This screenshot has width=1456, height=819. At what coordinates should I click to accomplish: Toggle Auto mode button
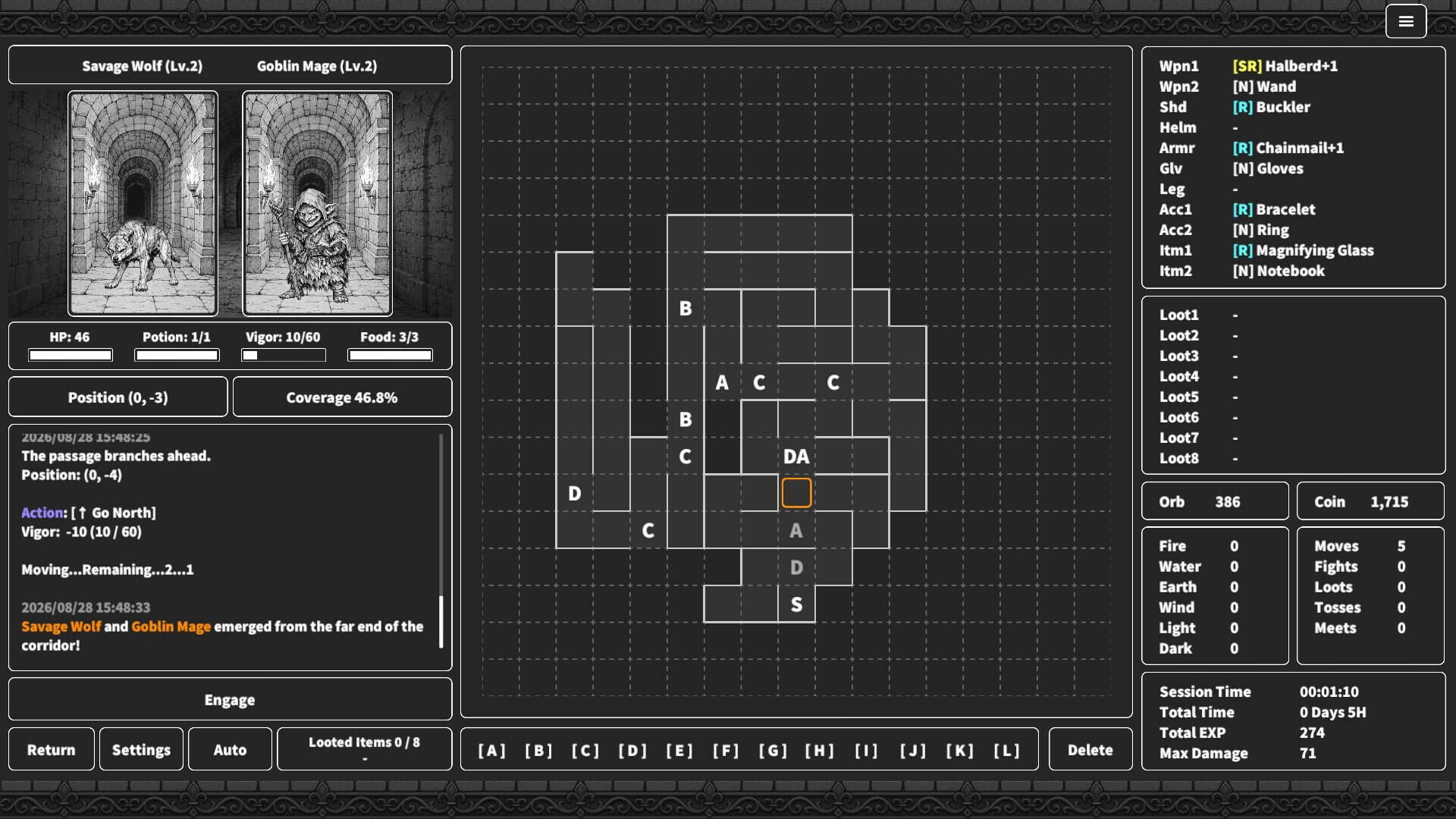(x=230, y=749)
